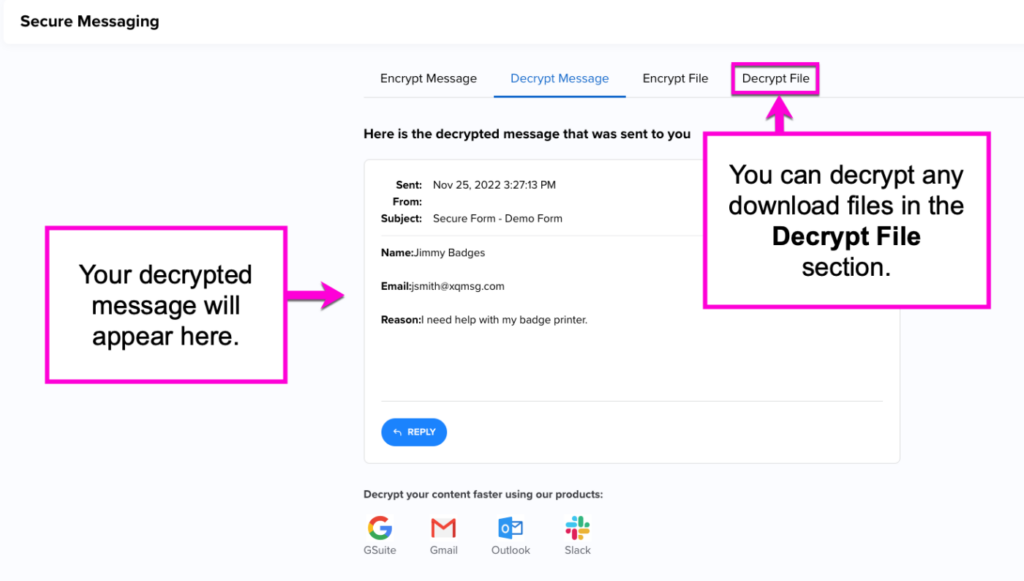
Task: Open the Encrypt File tab
Action: coord(675,78)
